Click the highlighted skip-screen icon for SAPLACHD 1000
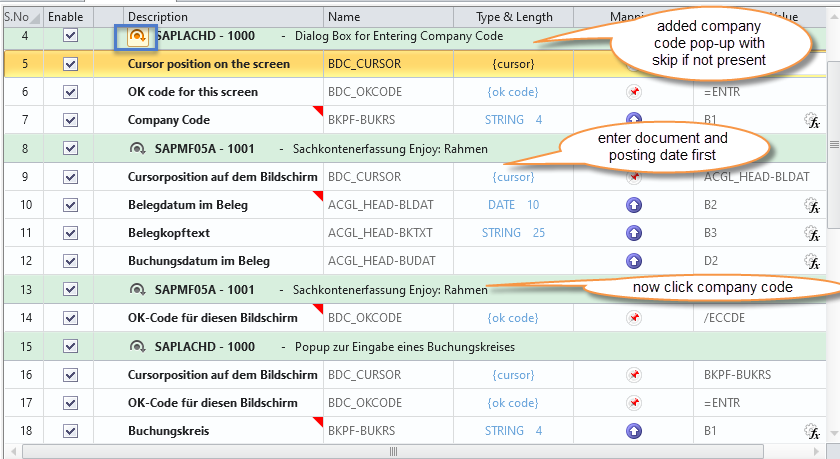Screen dimensions: 840x459 137,36
